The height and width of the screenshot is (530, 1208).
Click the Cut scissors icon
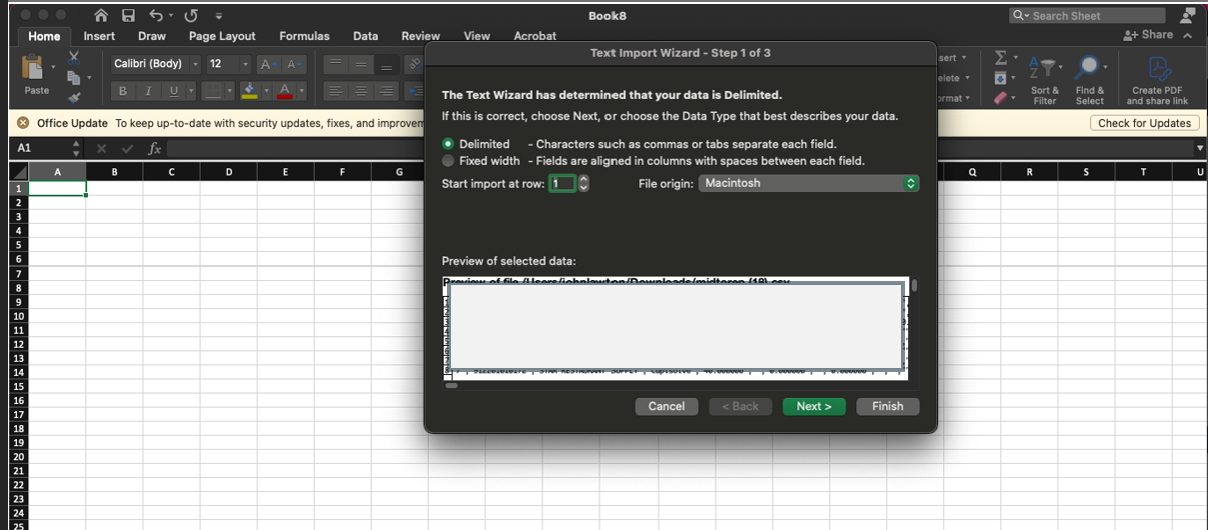coord(74,58)
